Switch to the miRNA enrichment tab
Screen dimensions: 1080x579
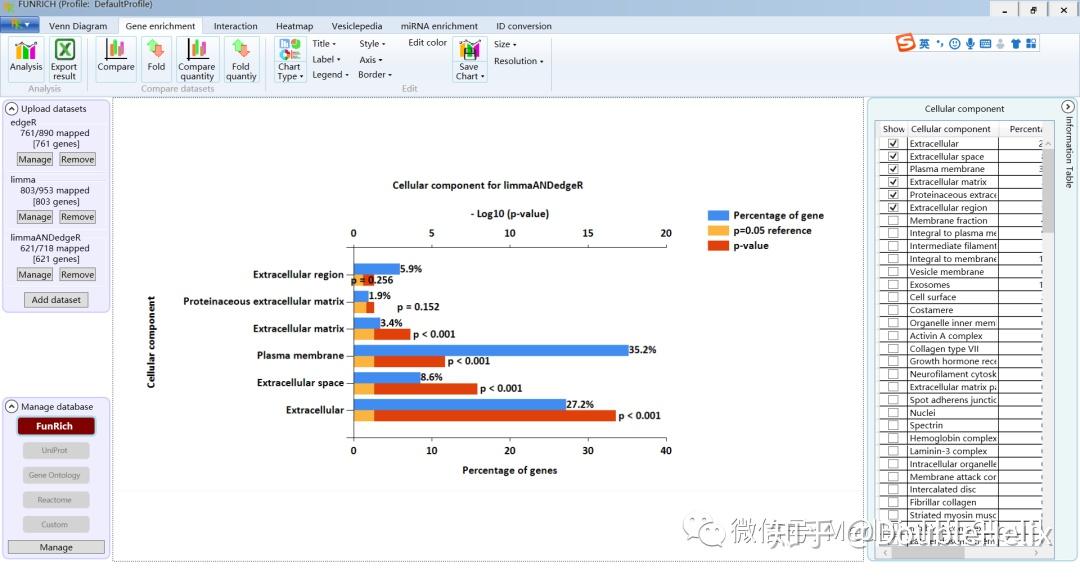[439, 26]
